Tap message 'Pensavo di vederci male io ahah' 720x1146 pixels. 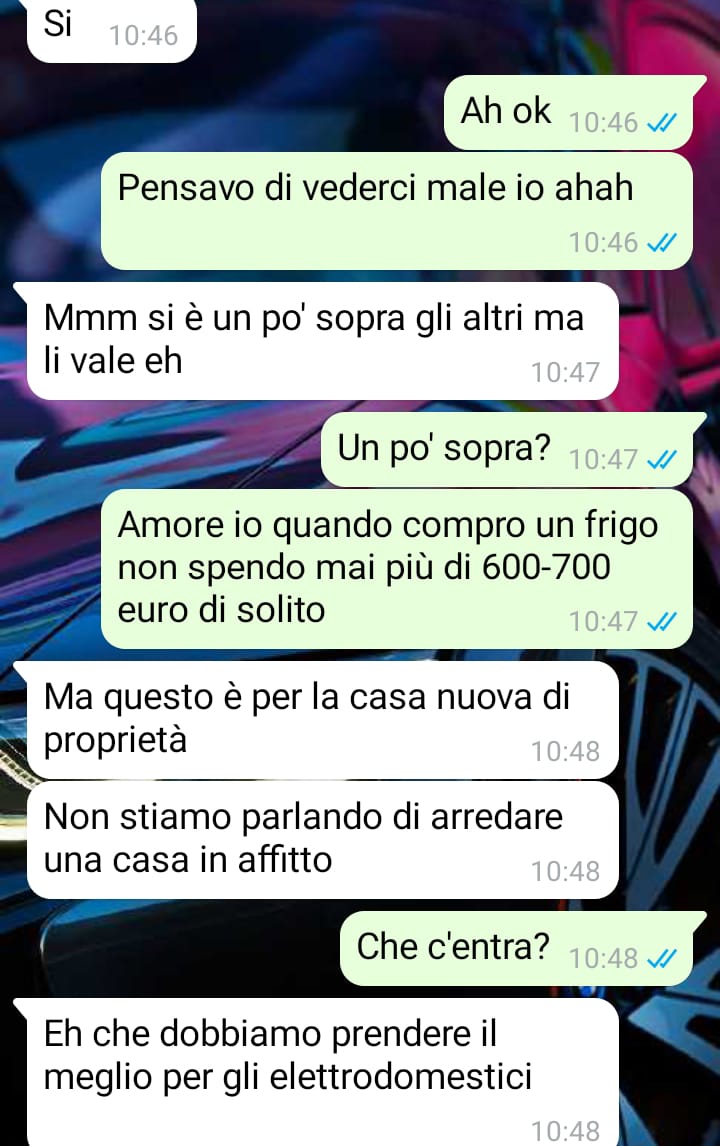pos(396,210)
